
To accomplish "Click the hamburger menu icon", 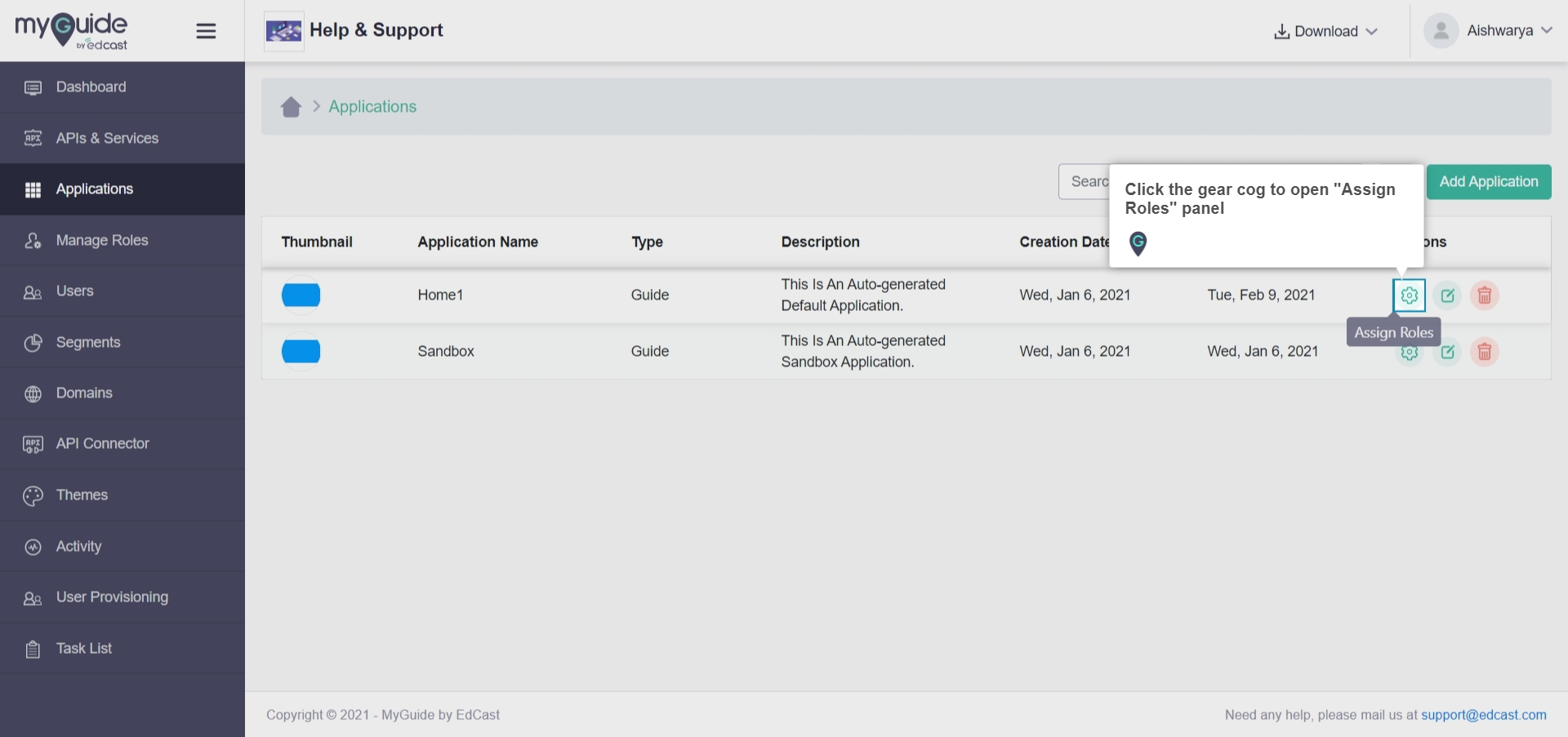I will 206,31.
